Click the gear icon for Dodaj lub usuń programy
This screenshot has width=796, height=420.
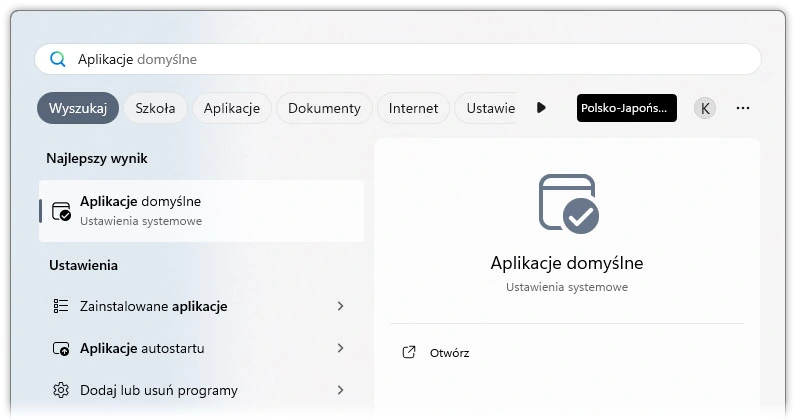coord(61,390)
